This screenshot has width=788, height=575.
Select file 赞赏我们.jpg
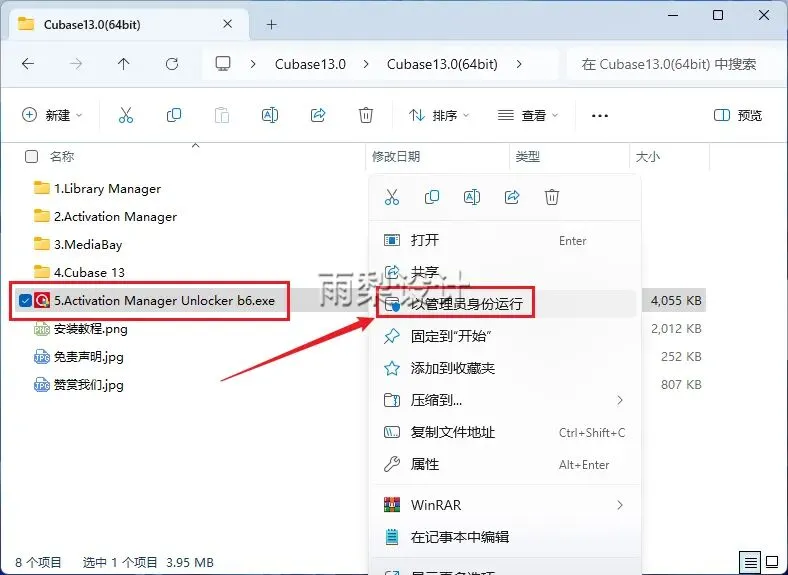tap(88, 385)
